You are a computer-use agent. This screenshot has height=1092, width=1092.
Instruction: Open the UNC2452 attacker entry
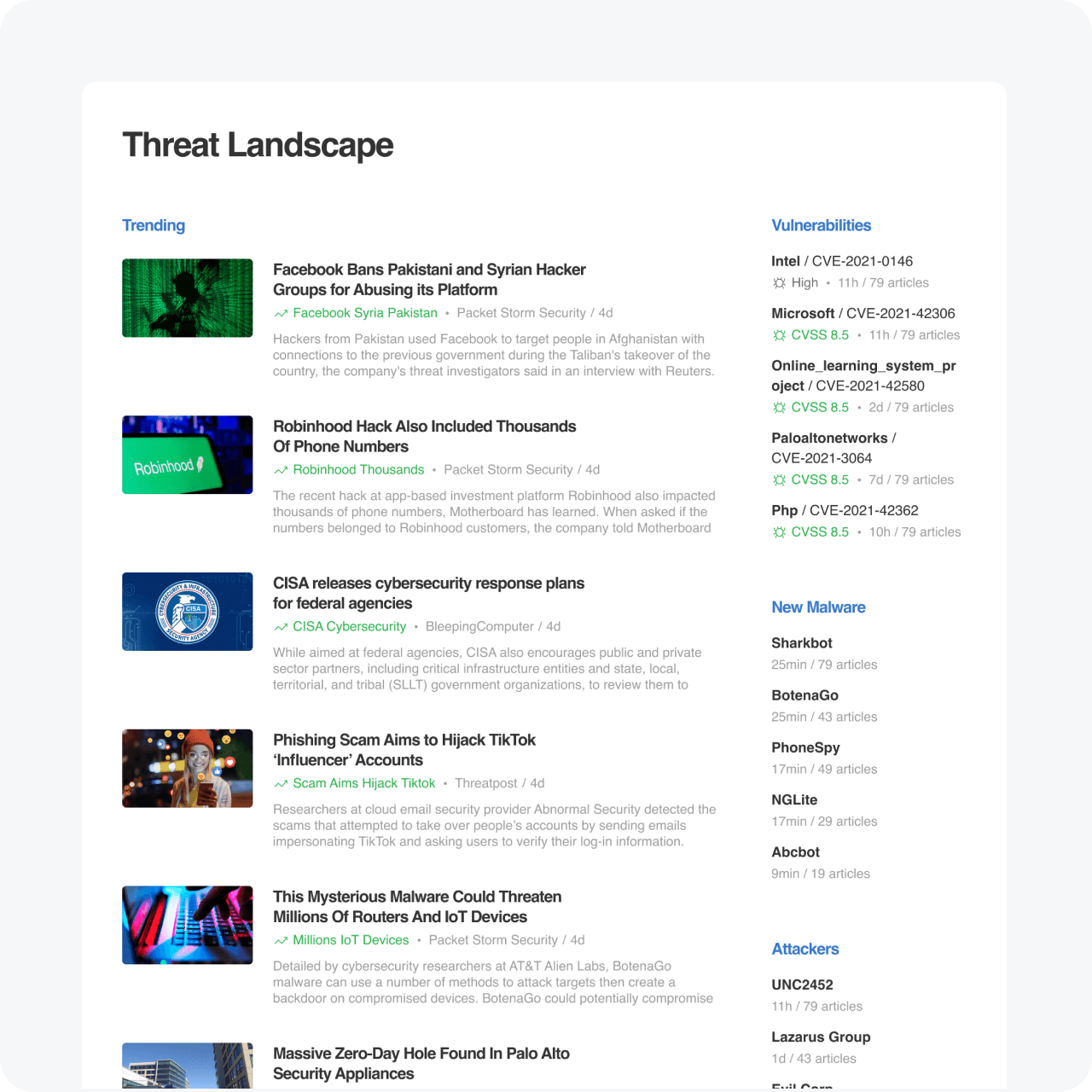pos(802,985)
